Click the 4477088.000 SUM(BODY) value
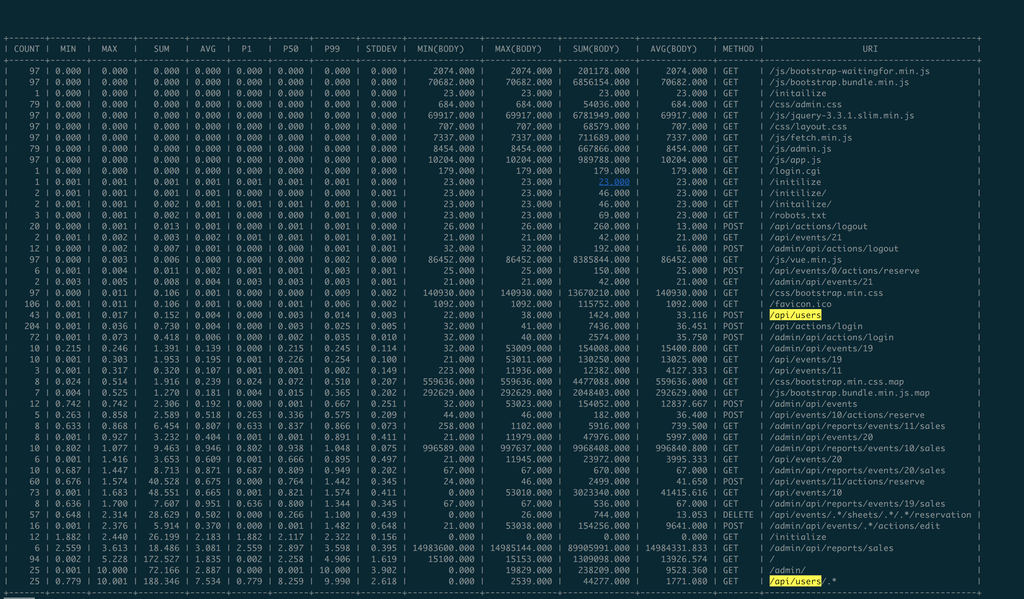This screenshot has height=599, width=1024. point(601,382)
